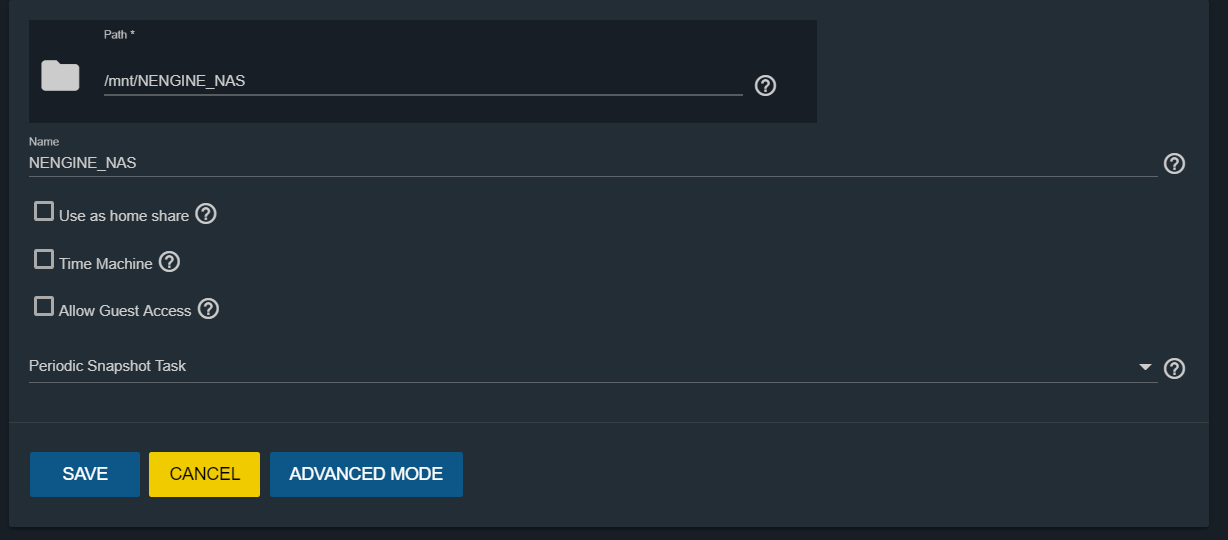Image resolution: width=1228 pixels, height=540 pixels.
Task: Click the Time Machine label text
Action: [106, 264]
